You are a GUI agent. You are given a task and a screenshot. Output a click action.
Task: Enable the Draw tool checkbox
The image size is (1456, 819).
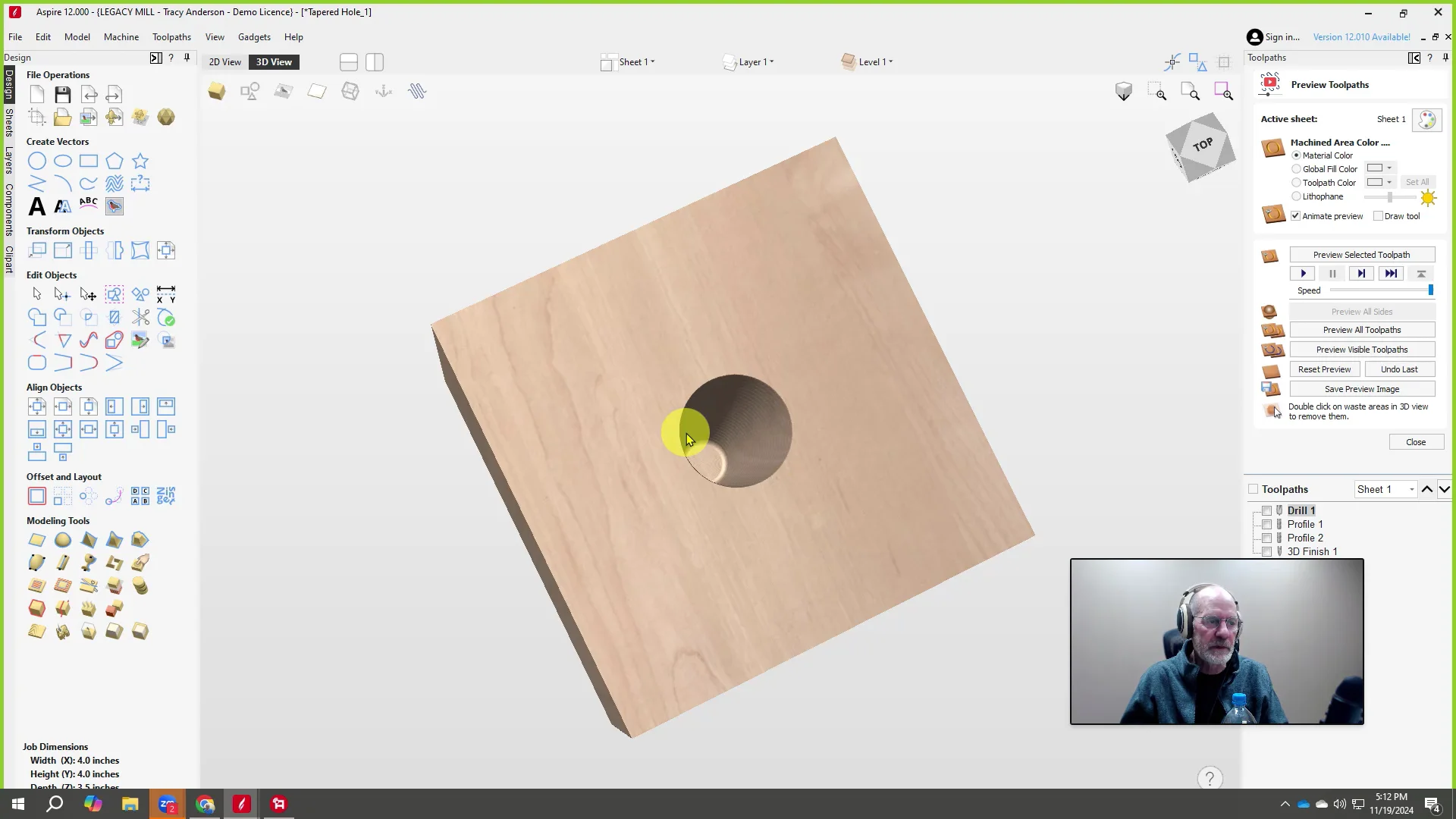coord(1378,216)
